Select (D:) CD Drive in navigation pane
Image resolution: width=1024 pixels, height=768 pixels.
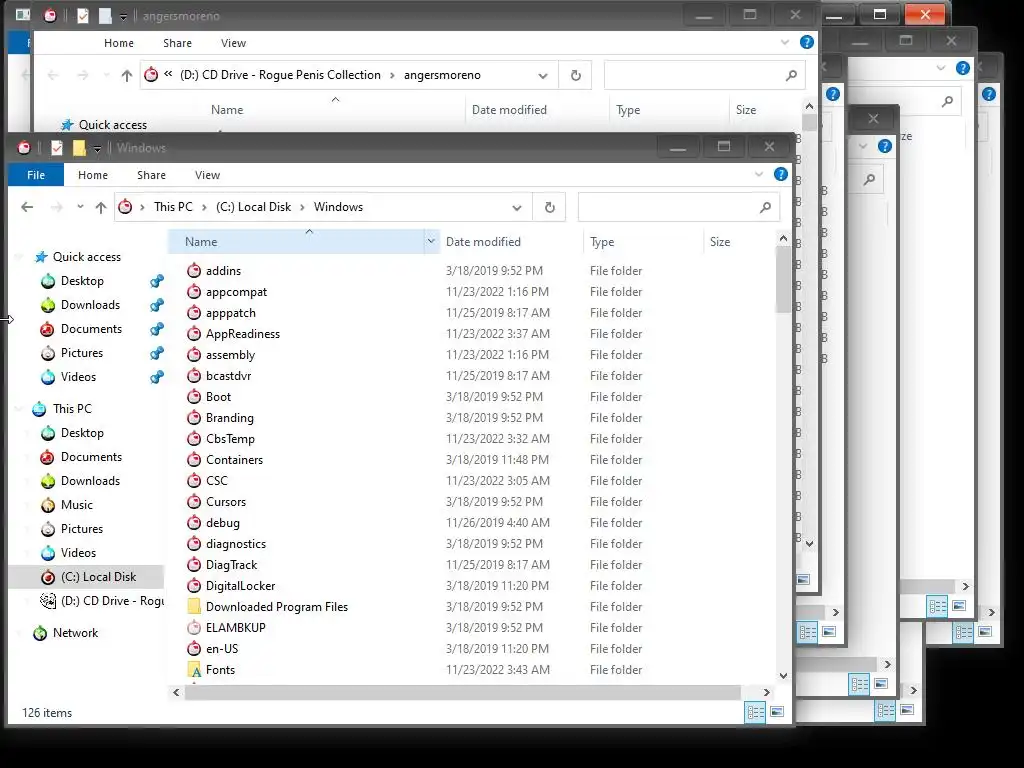tap(112, 601)
